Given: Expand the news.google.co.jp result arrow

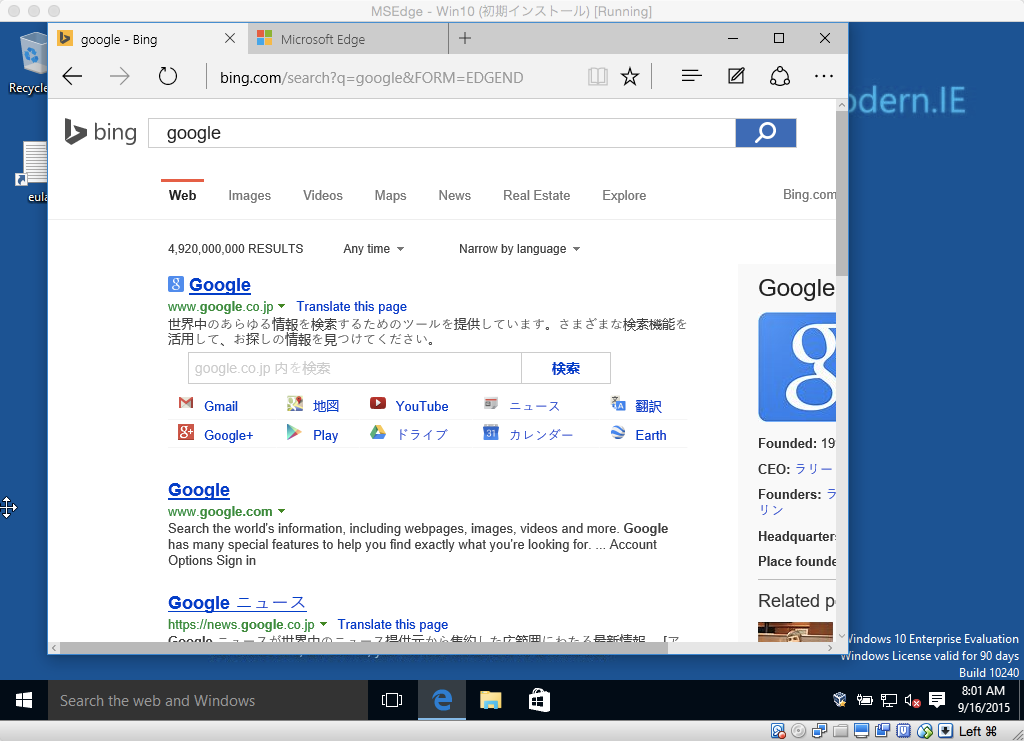Looking at the screenshot, I should click(323, 624).
